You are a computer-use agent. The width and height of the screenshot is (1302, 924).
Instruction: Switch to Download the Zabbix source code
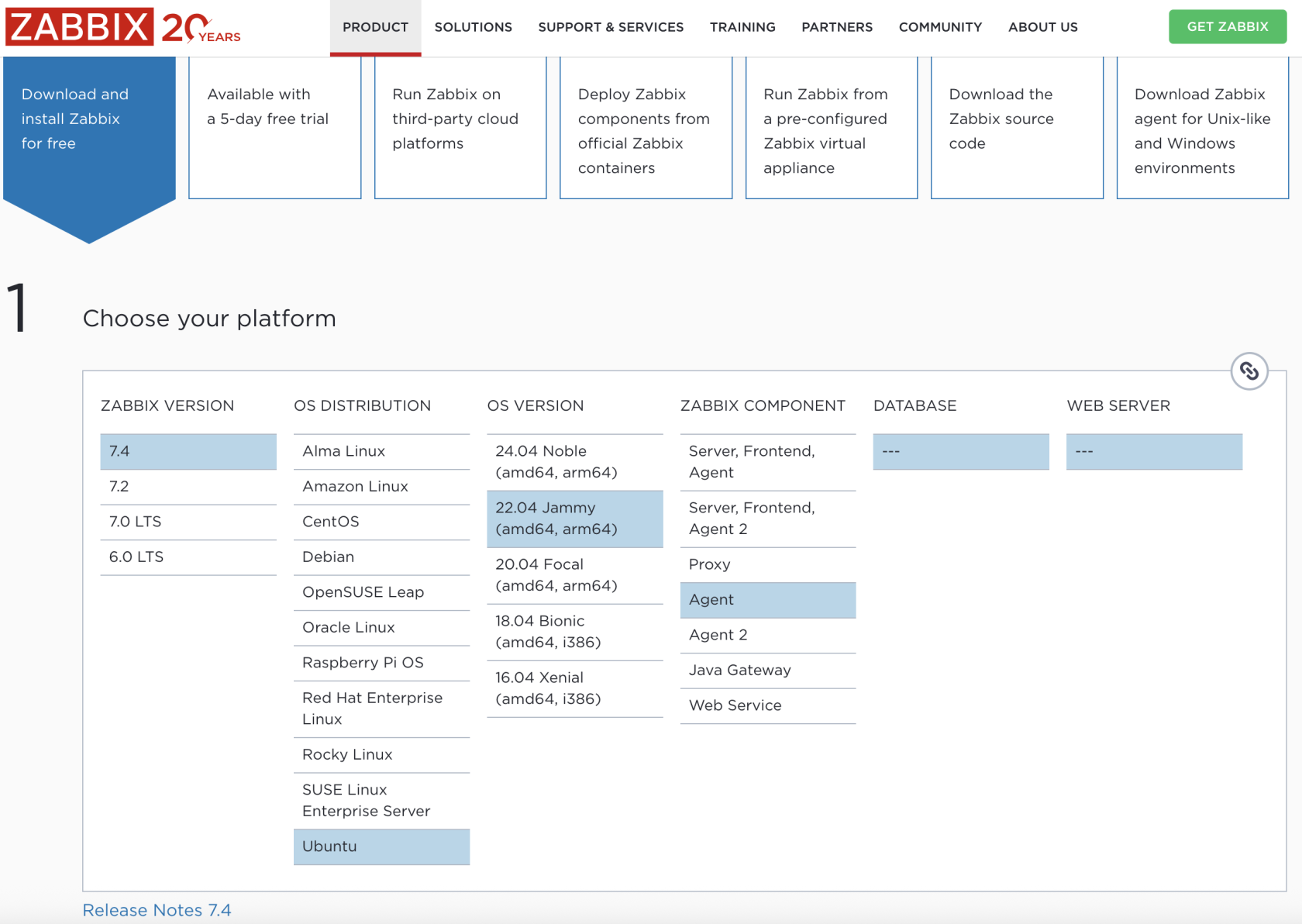(x=1017, y=128)
